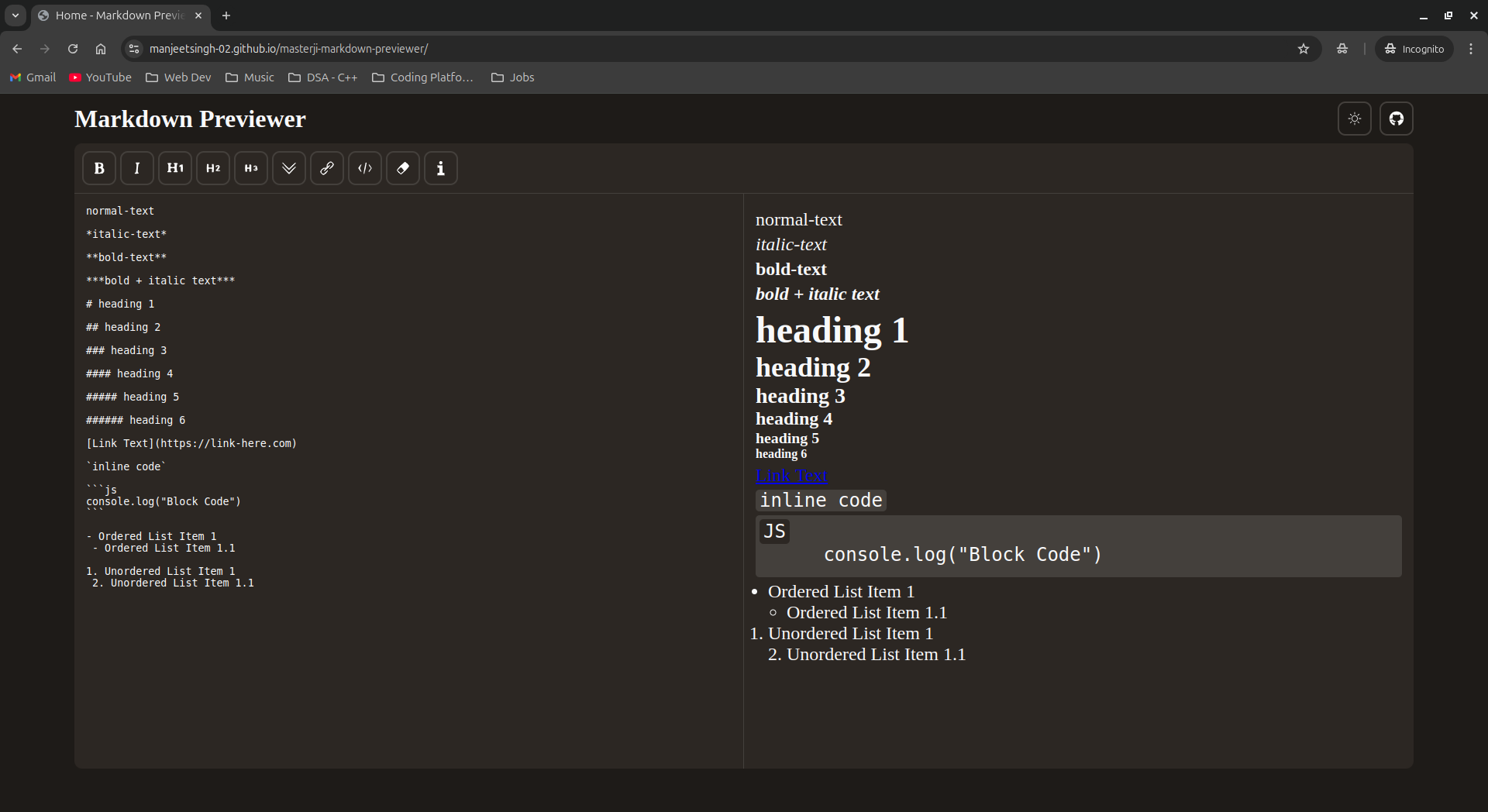Open a new browser tab

point(226,15)
